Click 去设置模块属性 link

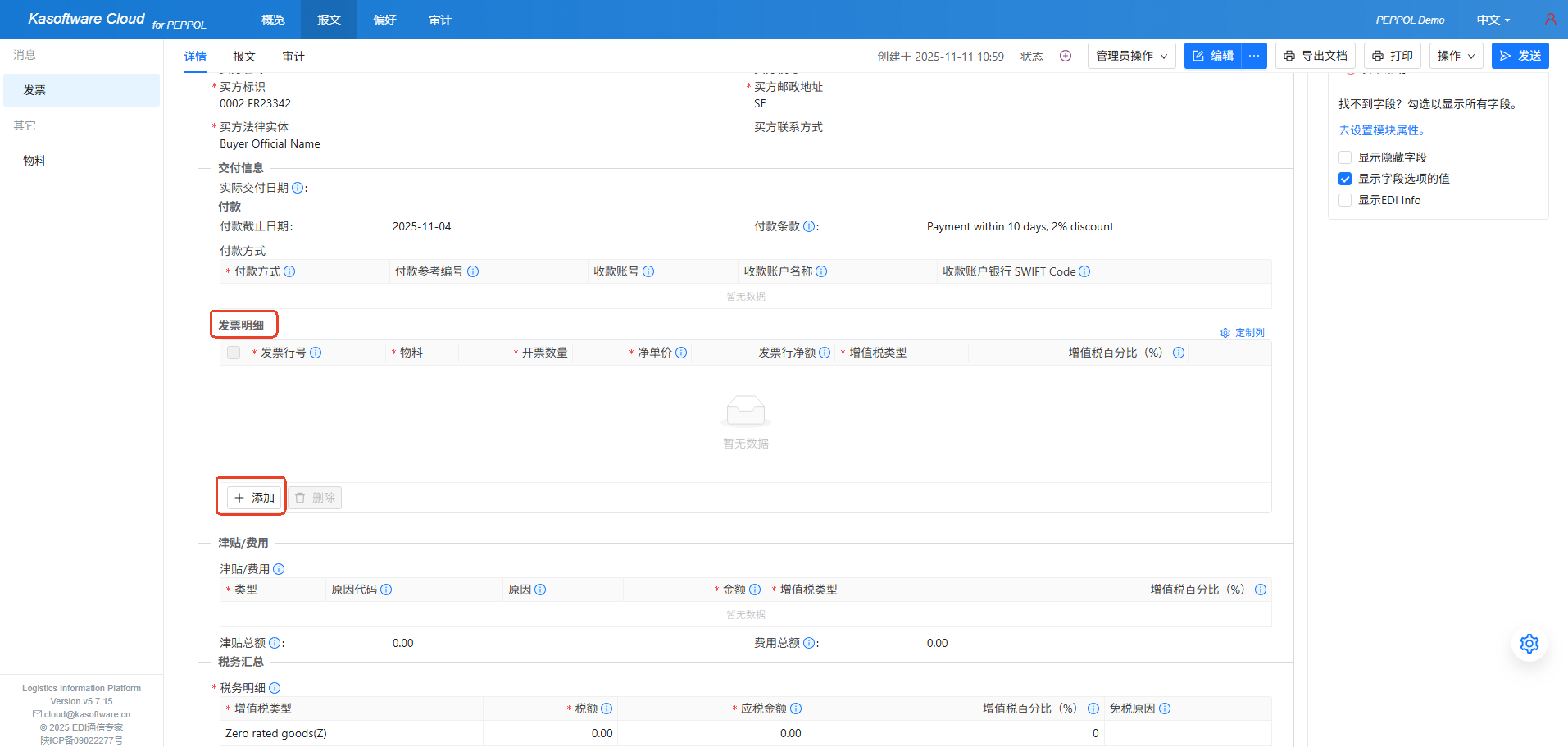click(1382, 130)
